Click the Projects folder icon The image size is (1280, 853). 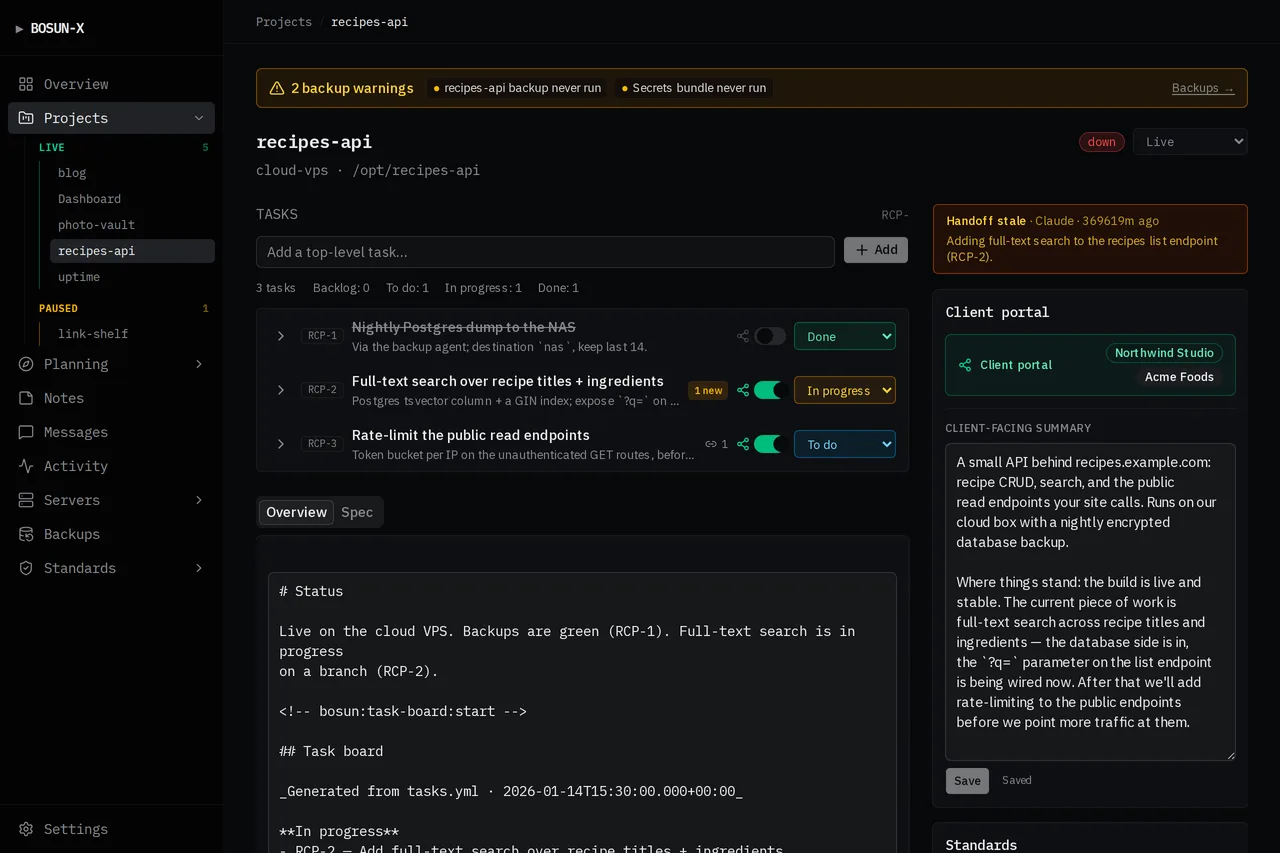pyautogui.click(x=26, y=118)
